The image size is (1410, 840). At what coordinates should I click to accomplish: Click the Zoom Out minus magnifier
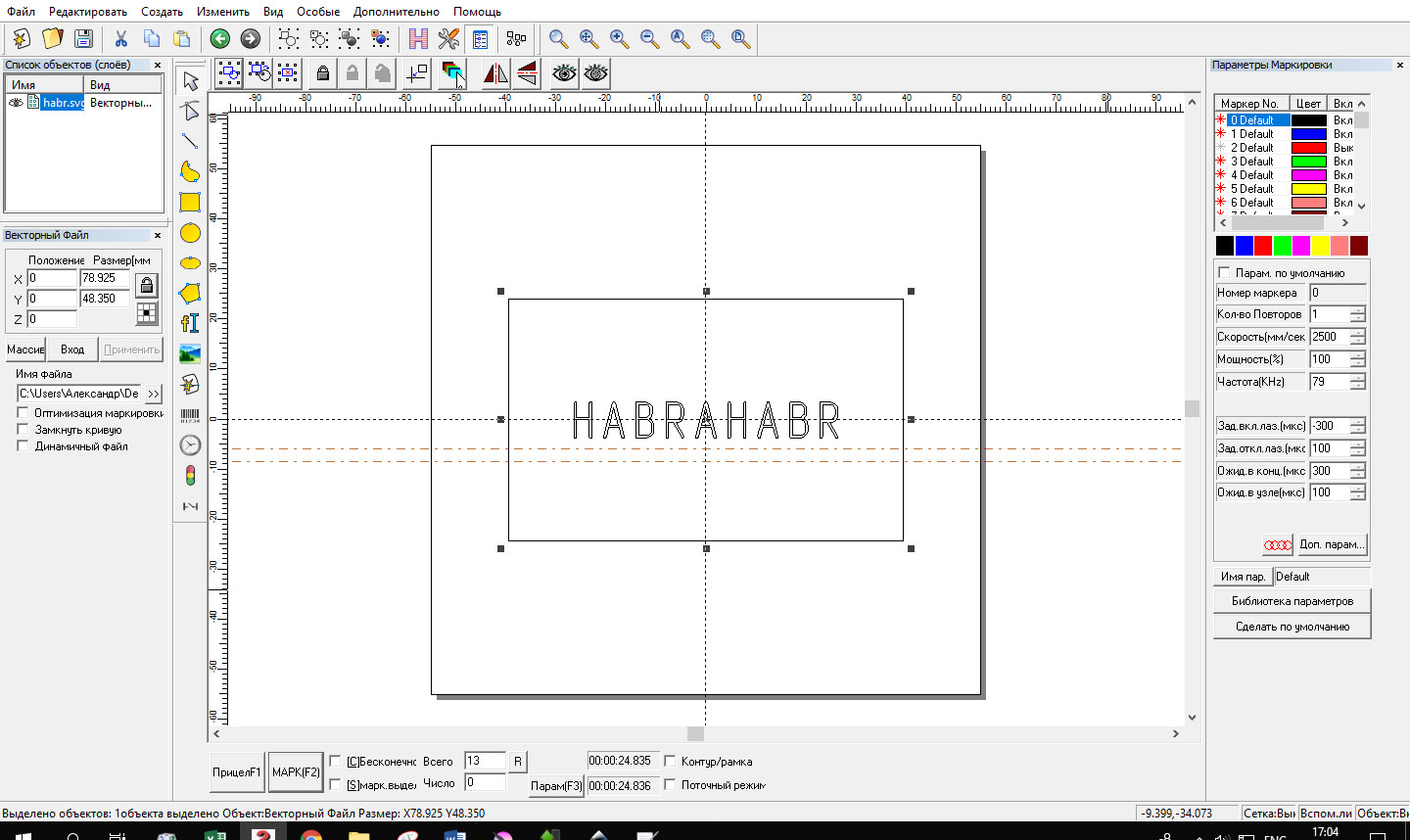650,38
